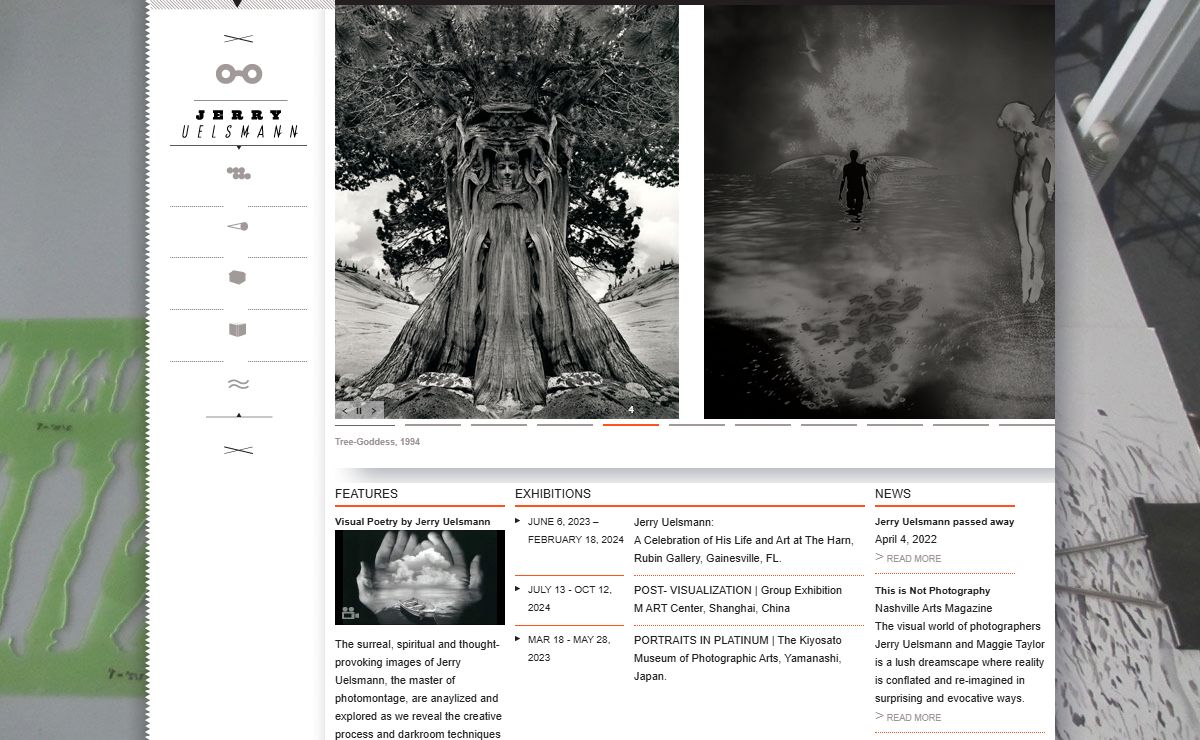Click the wavy lines icon in the sidebar
Screen dimensions: 1200x740
[x=238, y=383]
